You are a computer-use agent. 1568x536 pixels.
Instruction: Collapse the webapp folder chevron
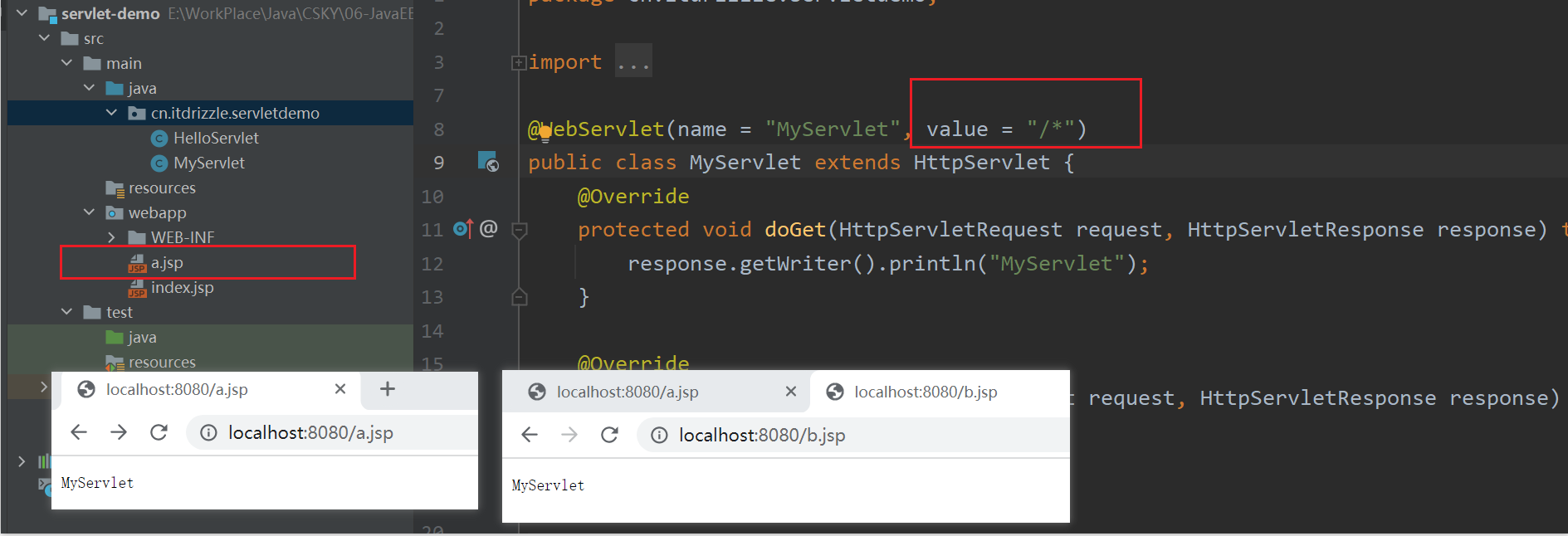click(90, 212)
